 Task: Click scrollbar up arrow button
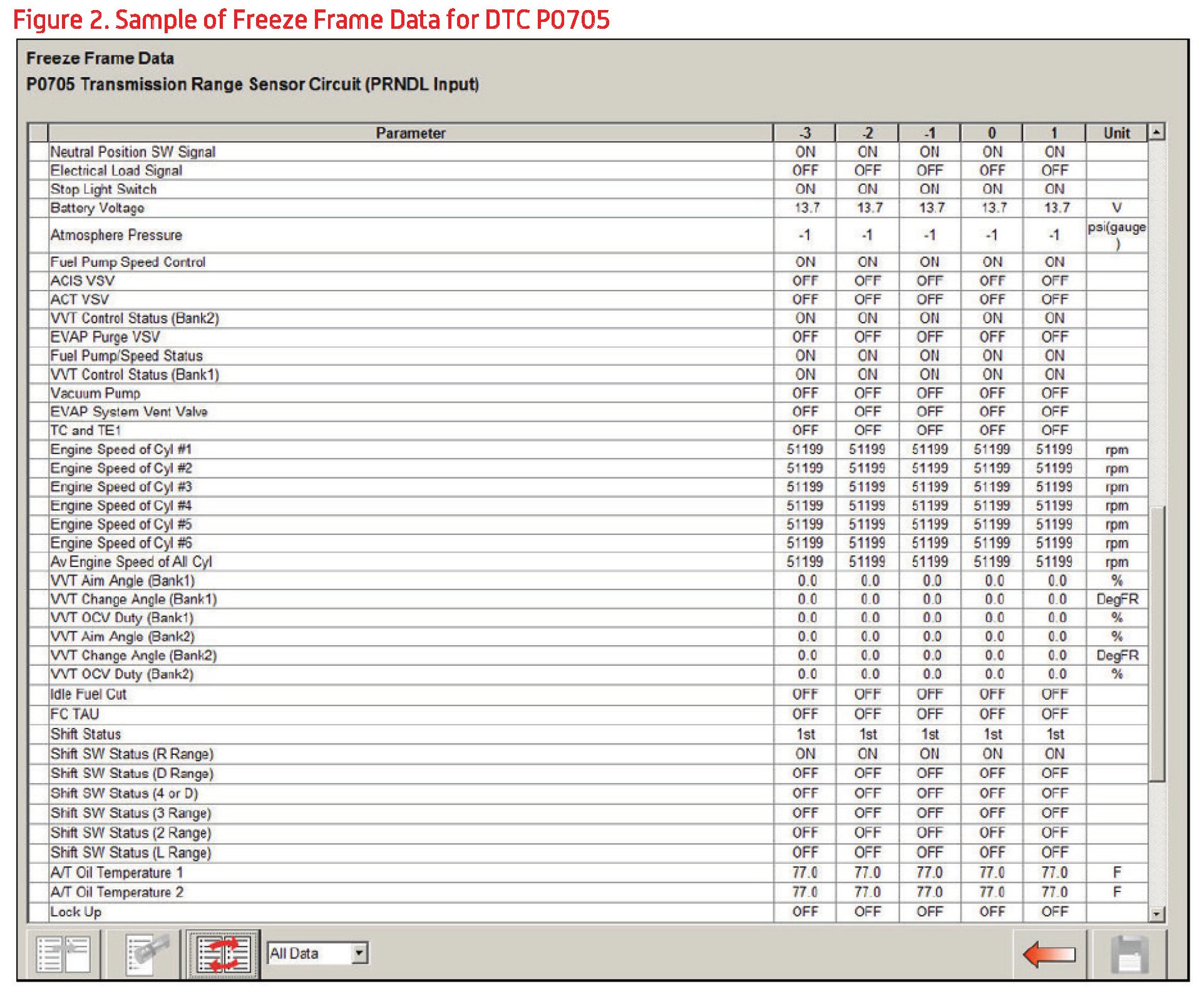tap(1156, 133)
